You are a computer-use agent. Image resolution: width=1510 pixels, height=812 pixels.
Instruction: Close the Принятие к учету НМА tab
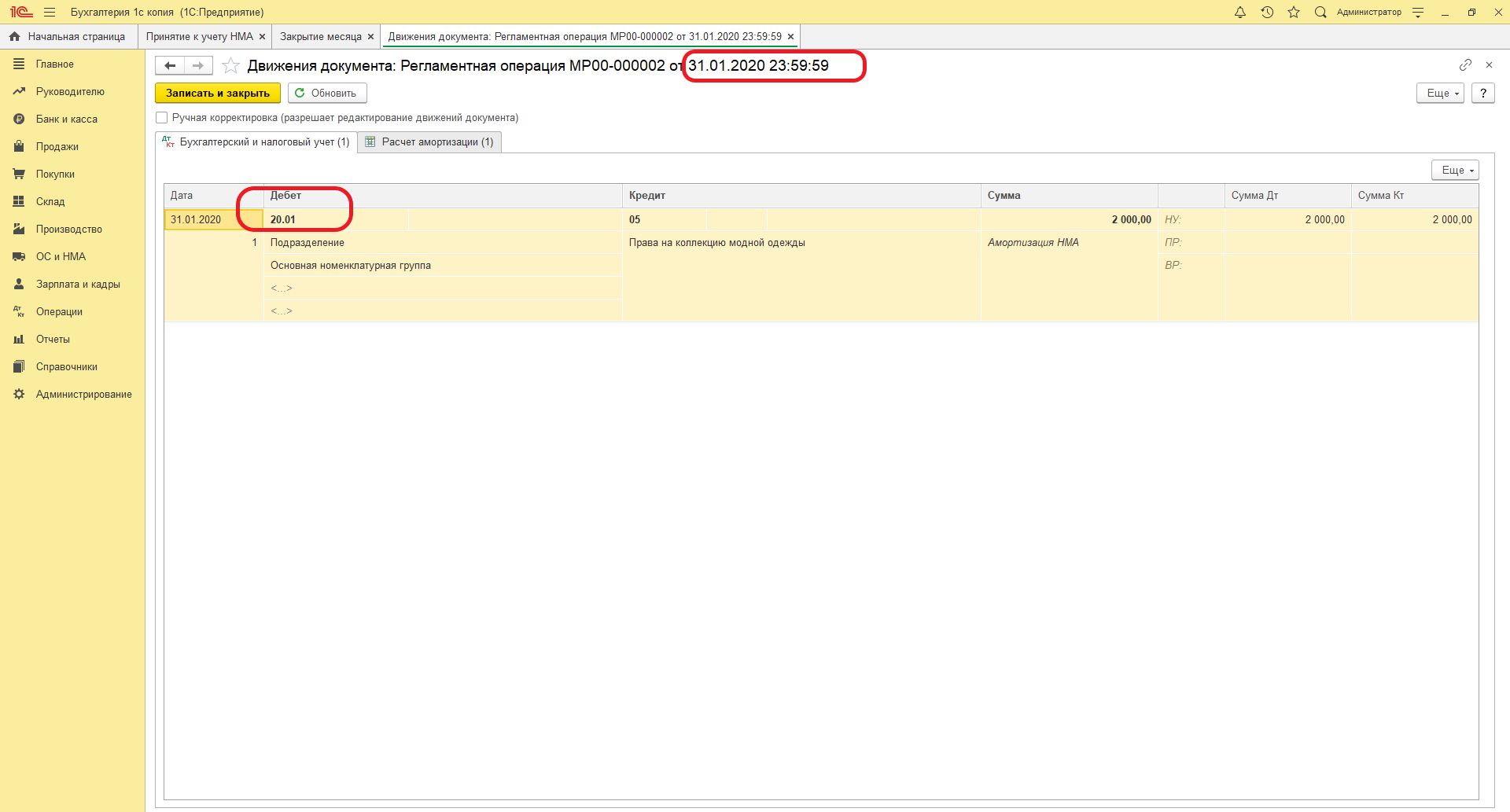tap(263, 36)
